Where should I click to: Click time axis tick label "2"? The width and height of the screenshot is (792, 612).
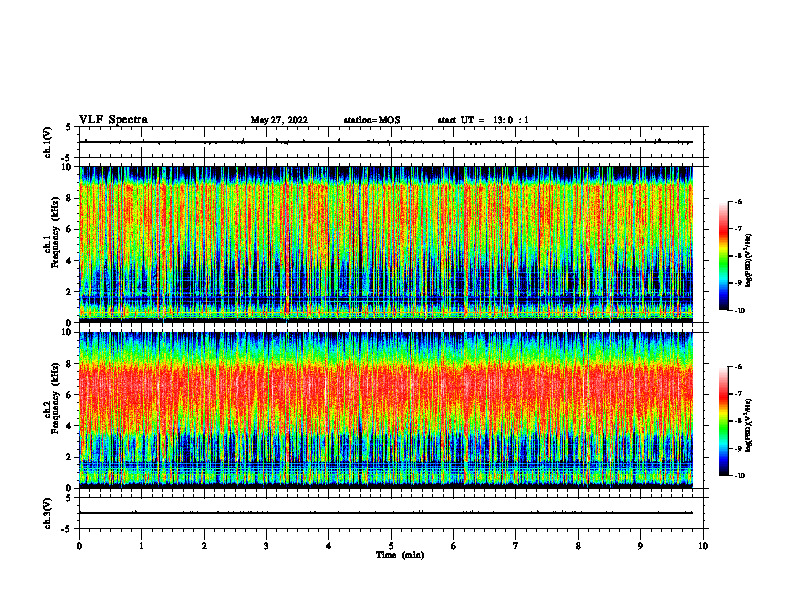(x=204, y=546)
